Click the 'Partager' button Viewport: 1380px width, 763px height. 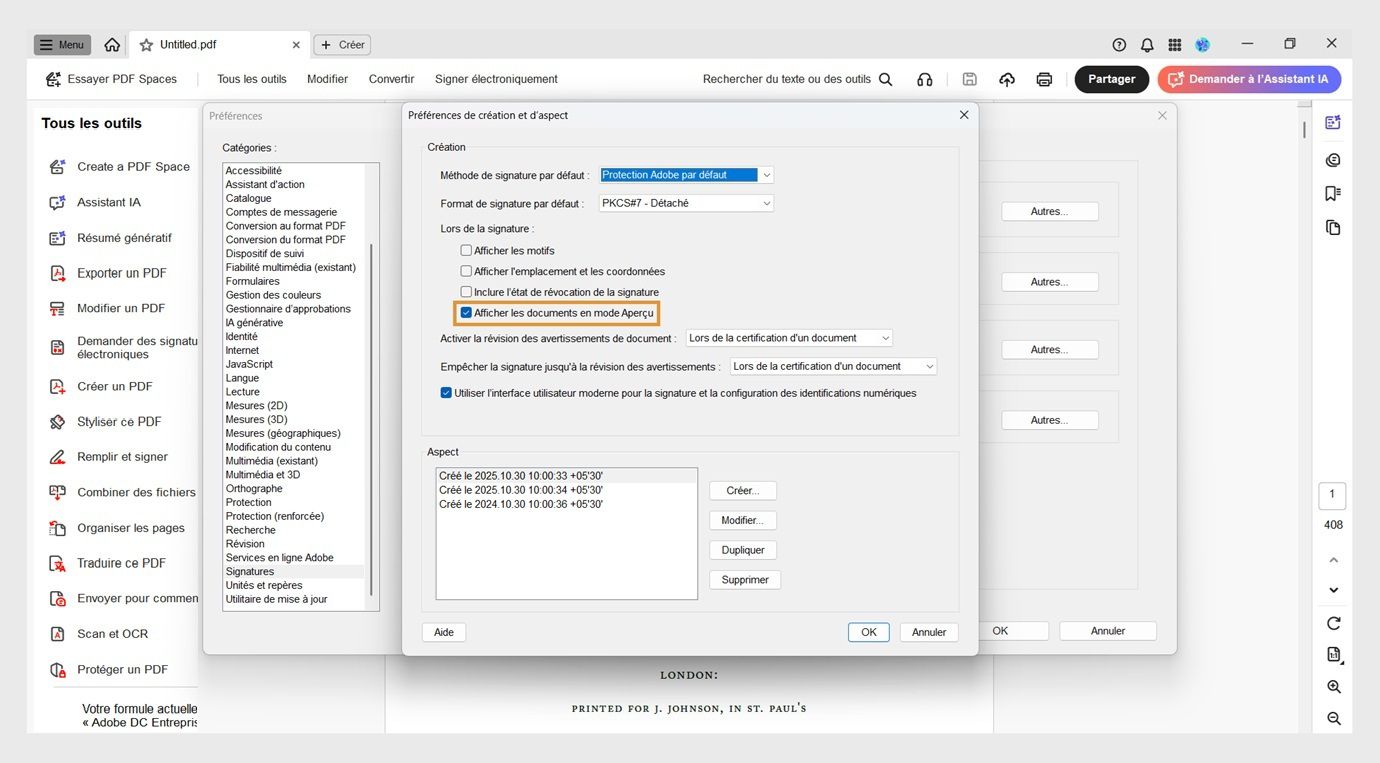tap(1111, 79)
